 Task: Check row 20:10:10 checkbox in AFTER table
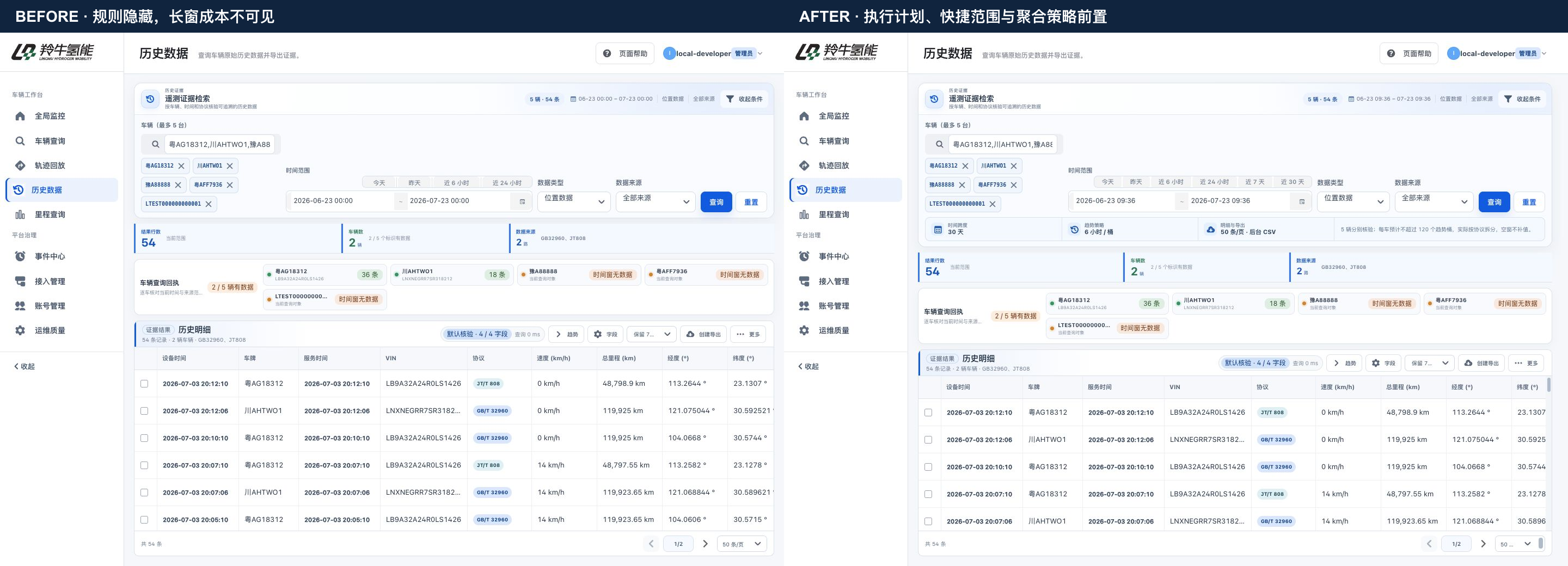[928, 467]
